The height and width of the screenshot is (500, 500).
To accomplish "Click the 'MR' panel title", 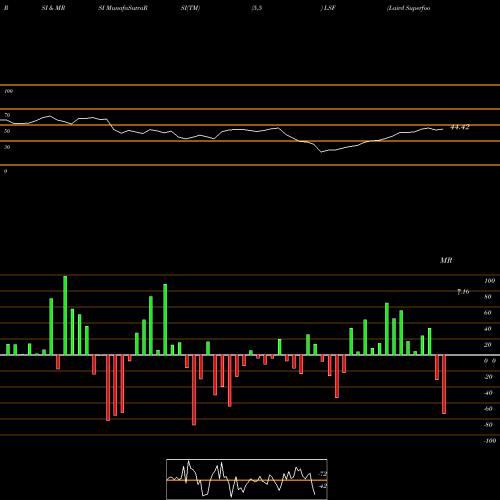I will click(x=446, y=260).
